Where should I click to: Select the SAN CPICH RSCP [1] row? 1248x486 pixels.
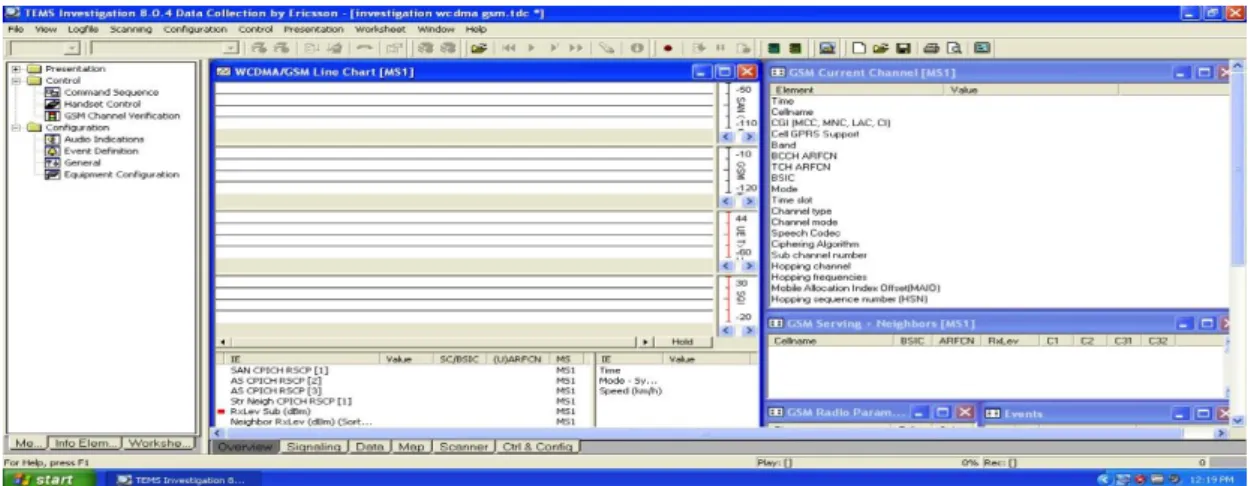[x=404, y=369]
